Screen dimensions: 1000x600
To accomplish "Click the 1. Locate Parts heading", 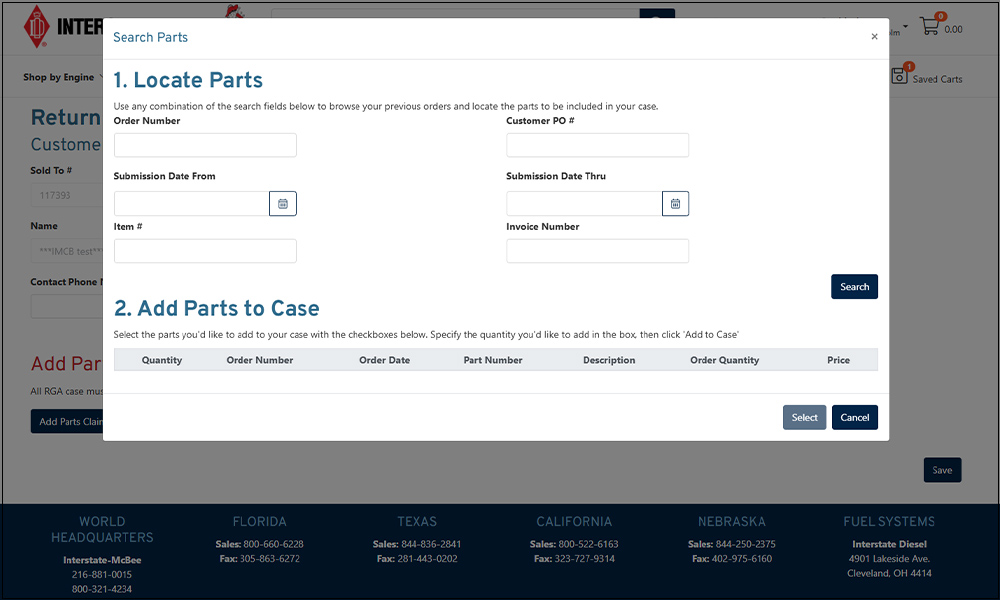I will tap(188, 80).
